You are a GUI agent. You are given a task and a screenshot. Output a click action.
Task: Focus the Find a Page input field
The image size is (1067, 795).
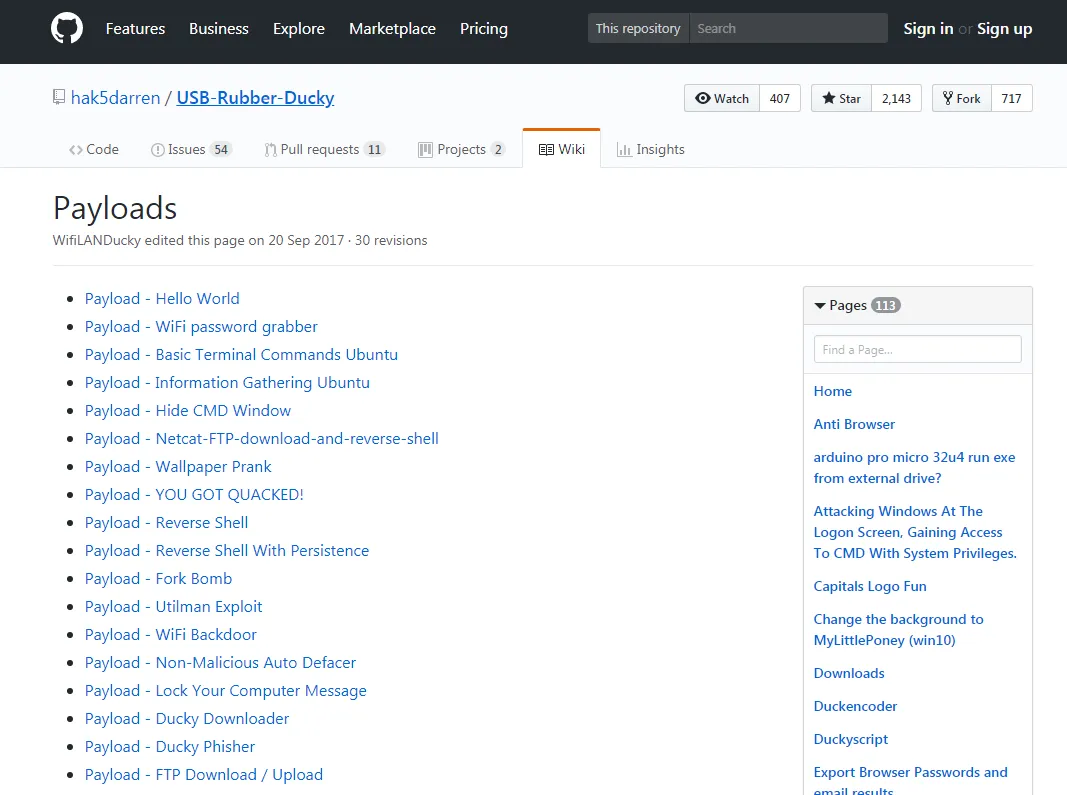click(x=917, y=349)
